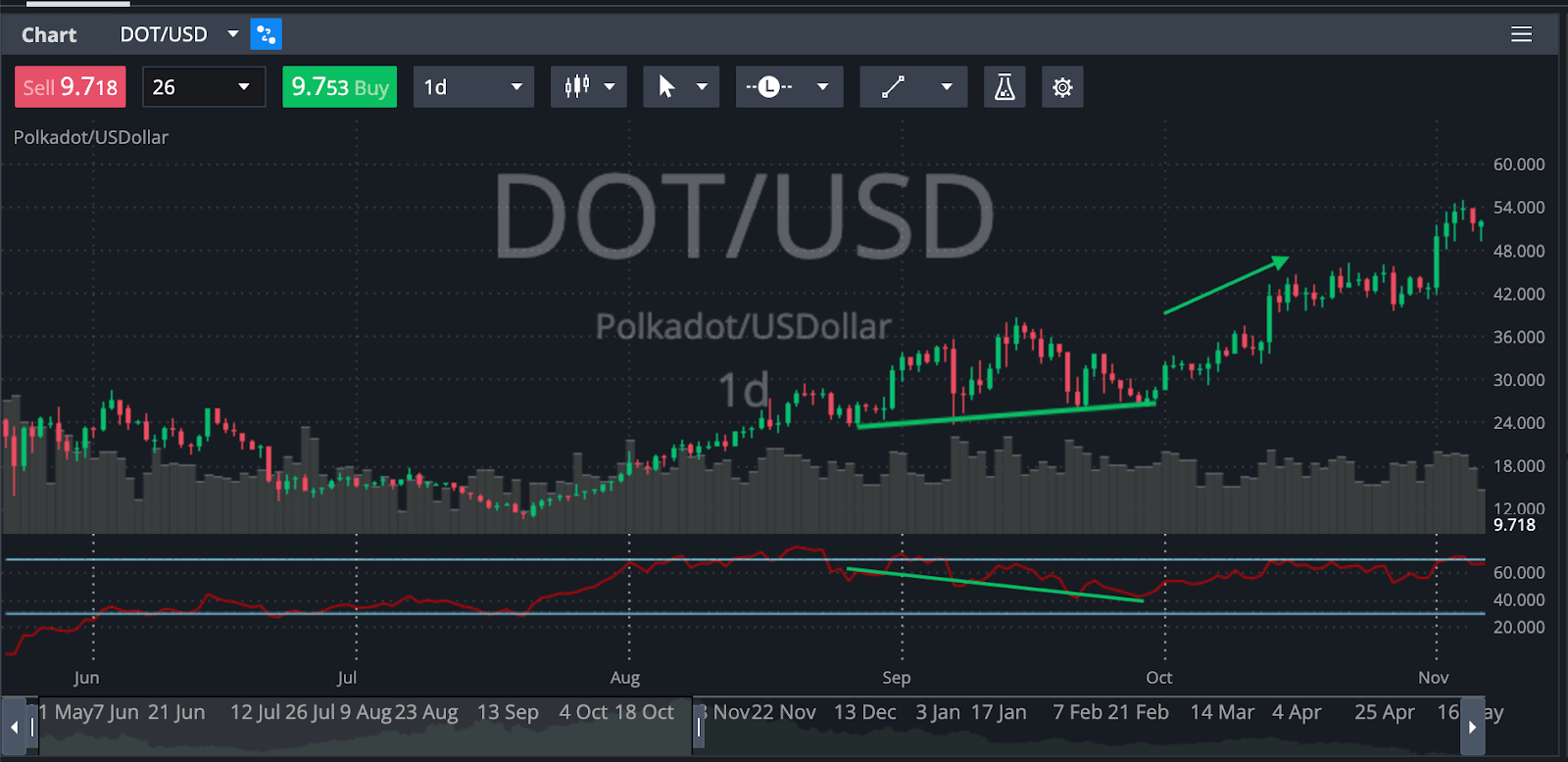Click the price line L marker tool
The image size is (1568, 762).
769,87
